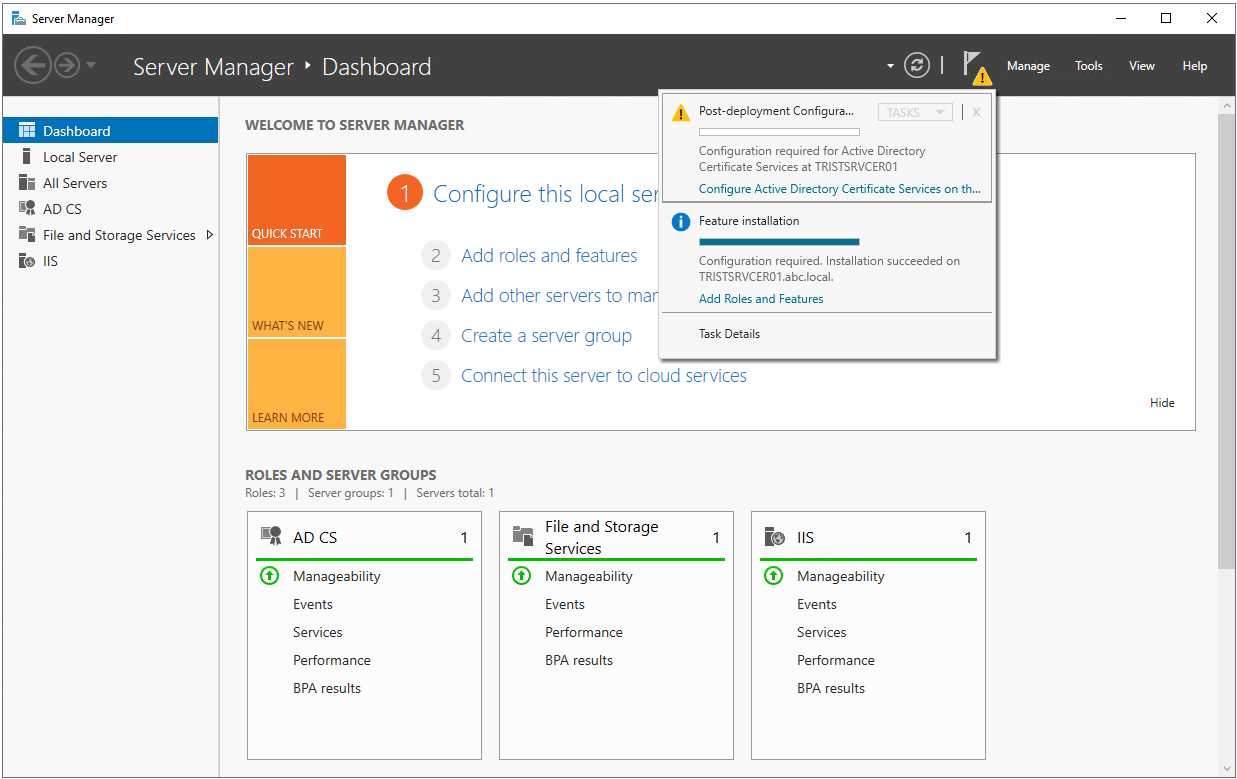
Task: Open the TASKS dropdown in notification panel
Action: pyautogui.click(x=915, y=112)
